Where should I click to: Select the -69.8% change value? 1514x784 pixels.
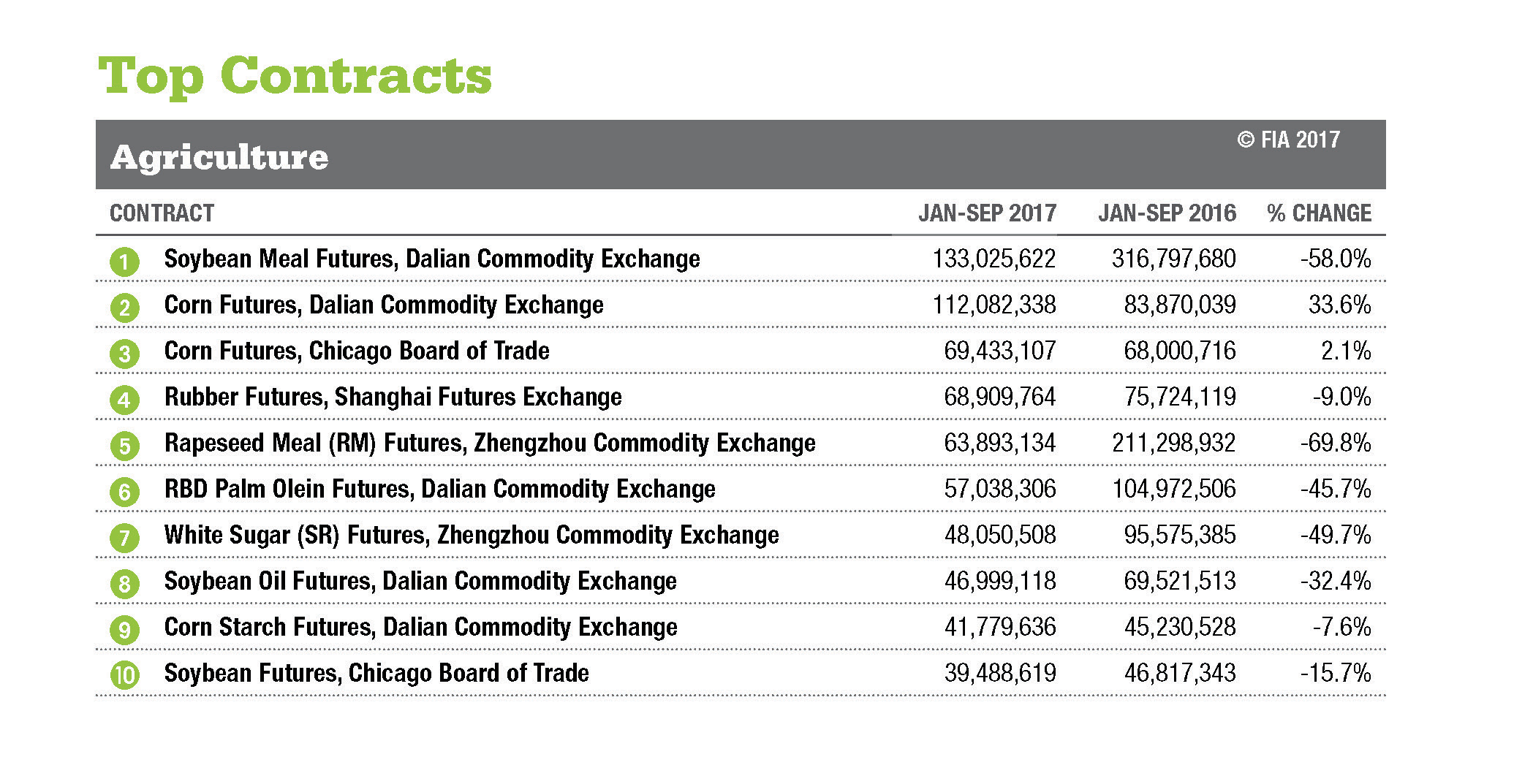tap(1336, 443)
